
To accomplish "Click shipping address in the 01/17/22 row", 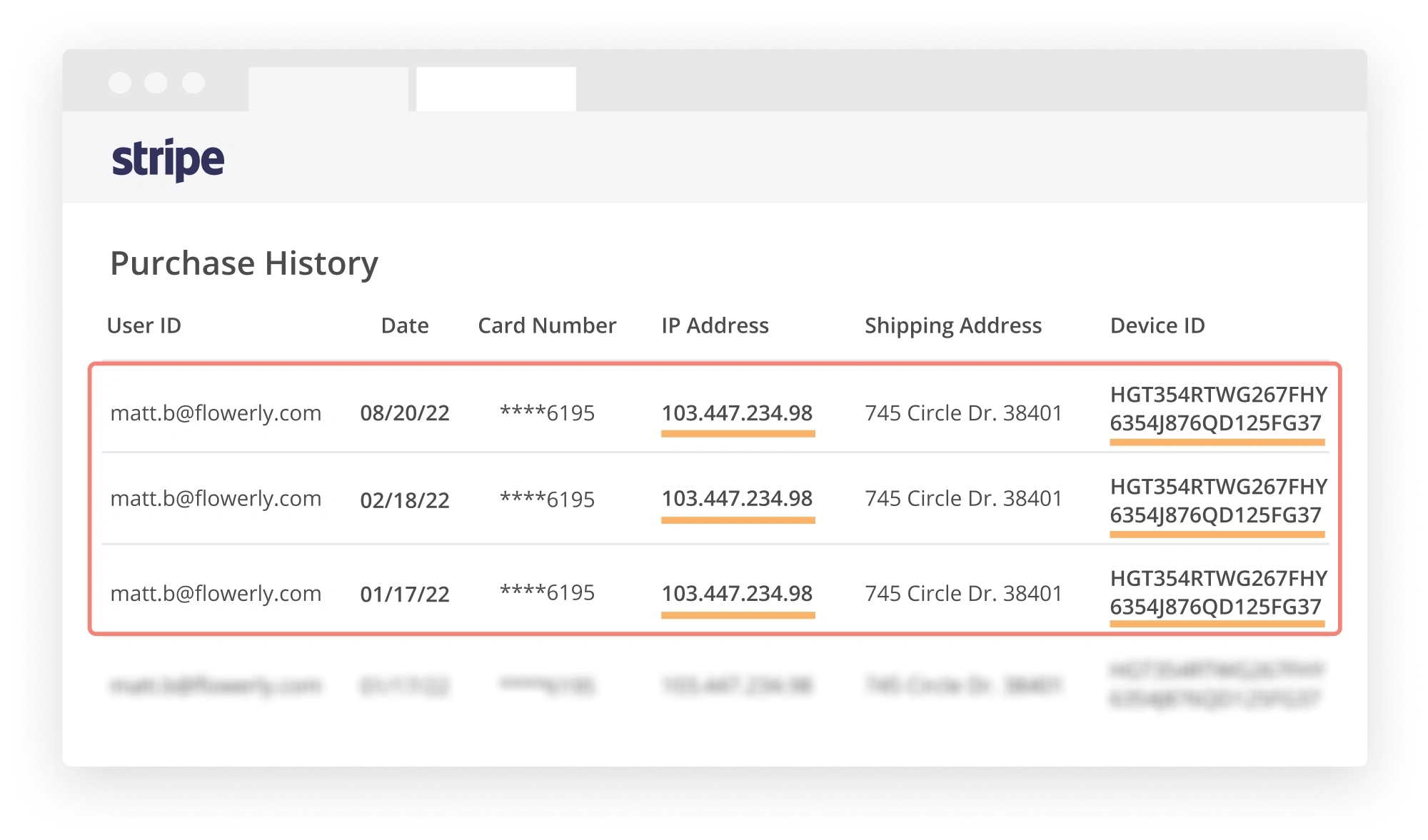I will 963,594.
